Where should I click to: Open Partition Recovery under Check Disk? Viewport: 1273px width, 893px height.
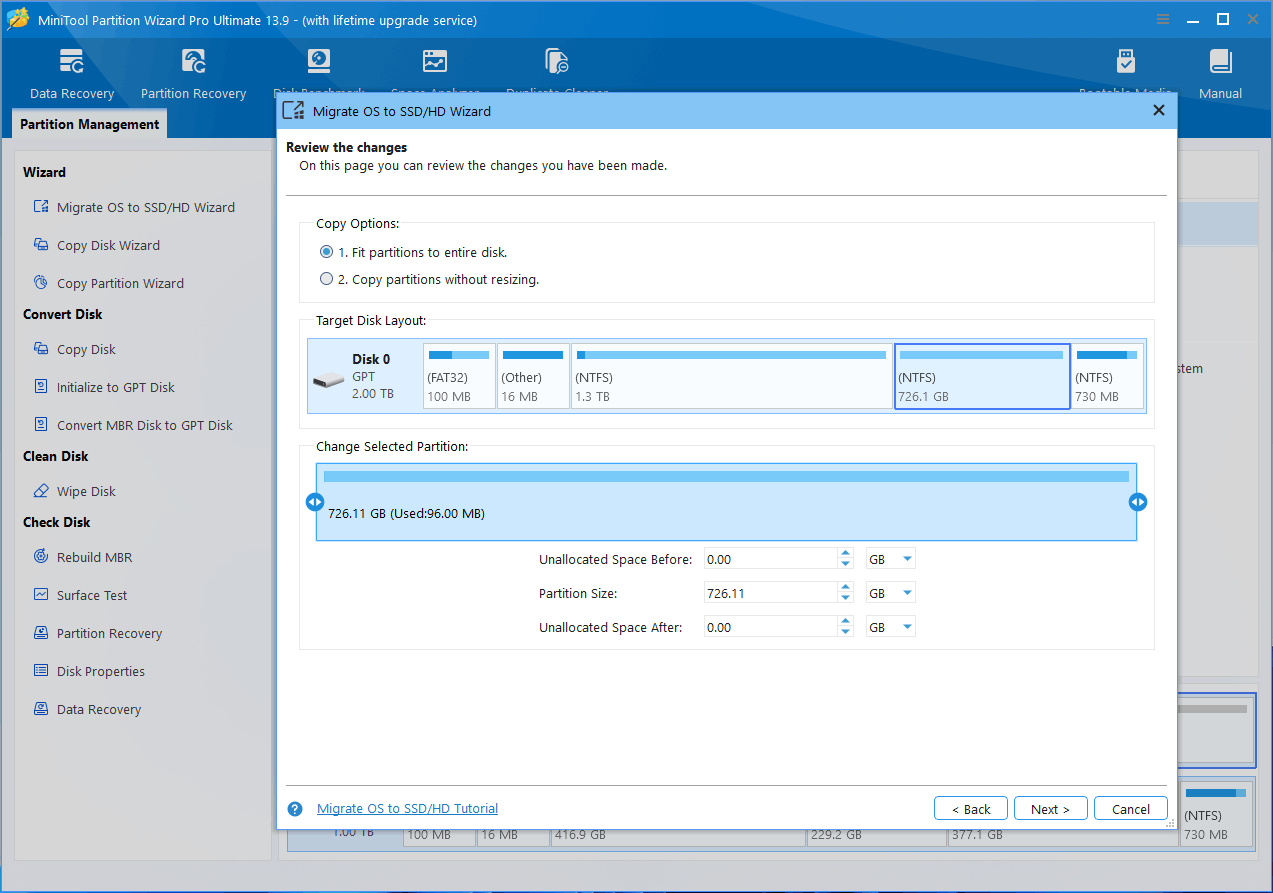pos(97,633)
